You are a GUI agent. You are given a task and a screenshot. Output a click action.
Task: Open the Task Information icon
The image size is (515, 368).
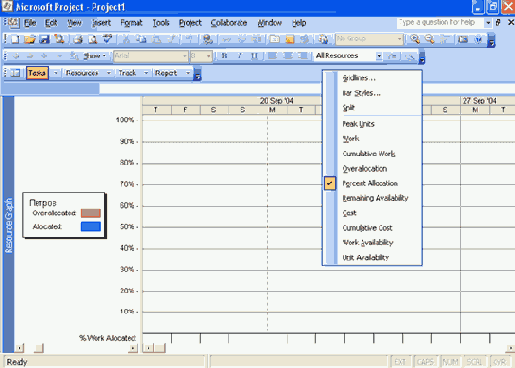point(275,39)
